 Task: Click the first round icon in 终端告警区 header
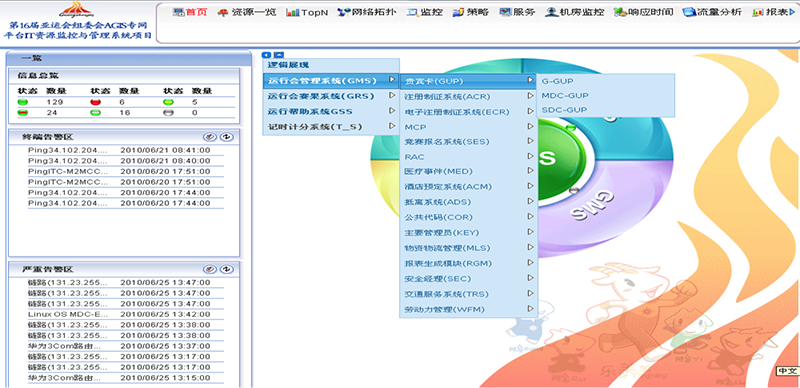point(210,137)
